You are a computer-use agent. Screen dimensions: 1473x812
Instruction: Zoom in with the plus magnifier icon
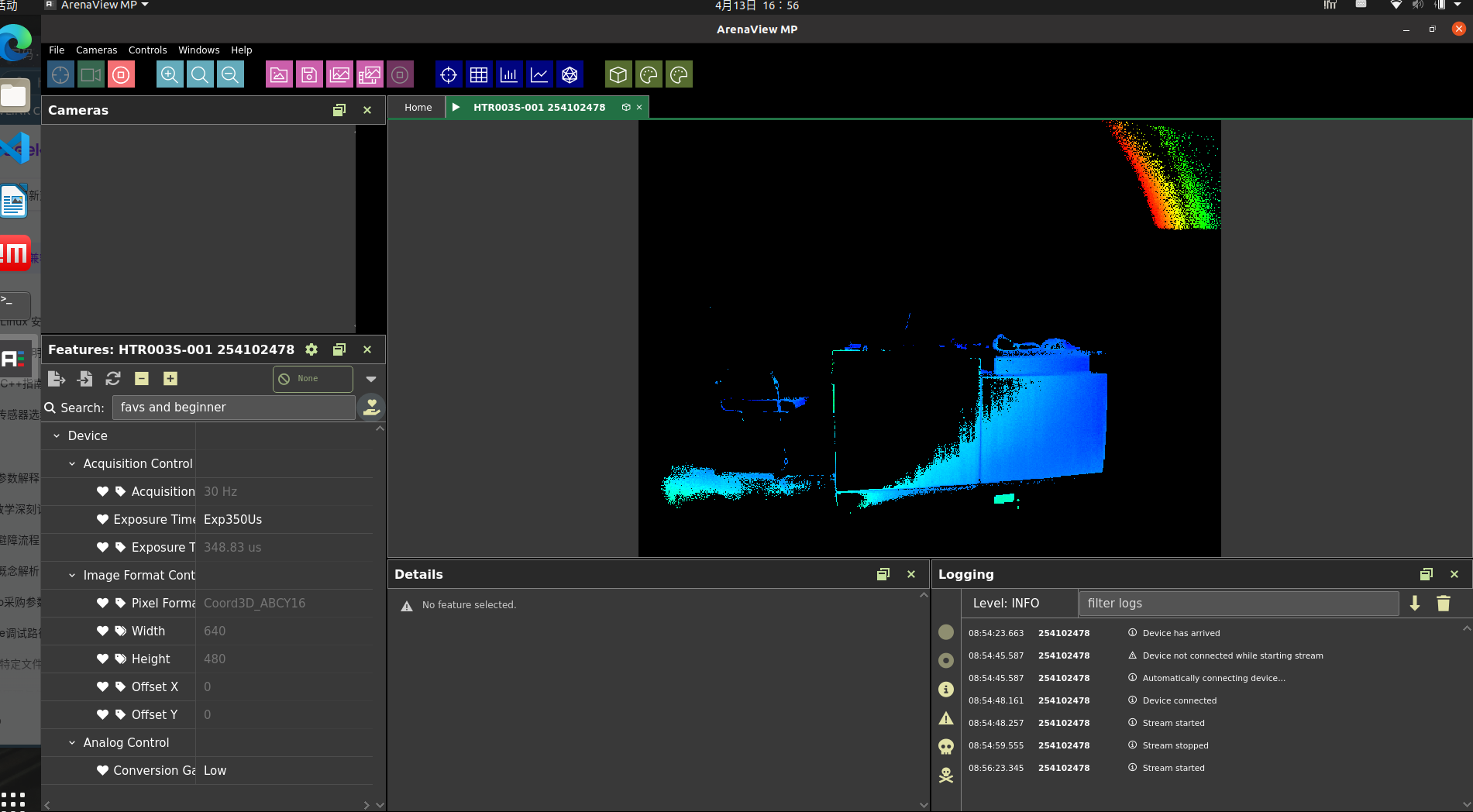pos(170,75)
